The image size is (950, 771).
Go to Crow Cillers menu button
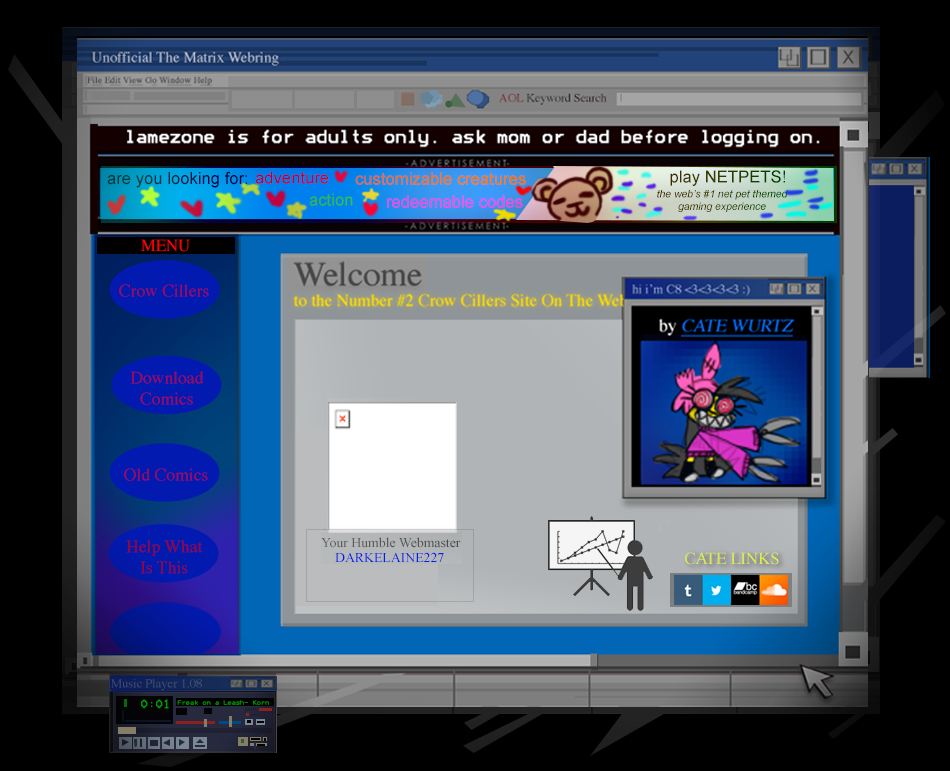(164, 290)
